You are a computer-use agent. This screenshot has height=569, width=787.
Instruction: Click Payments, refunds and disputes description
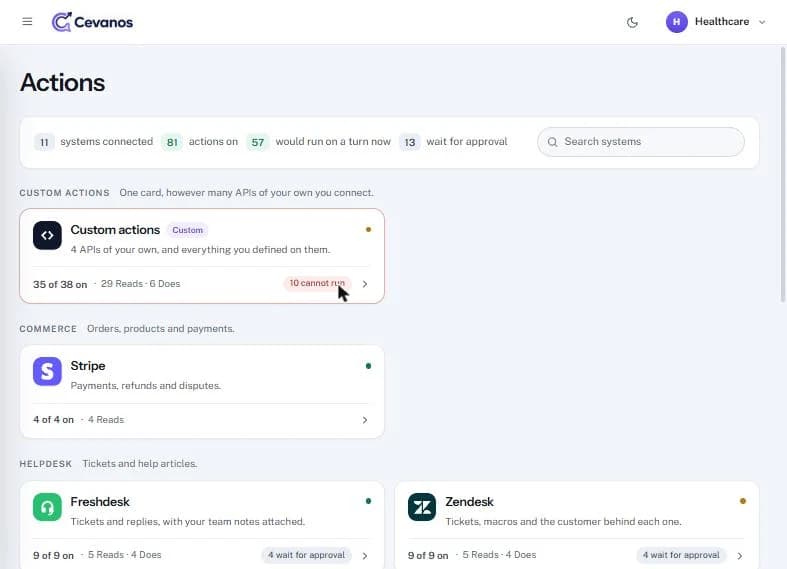146,386
